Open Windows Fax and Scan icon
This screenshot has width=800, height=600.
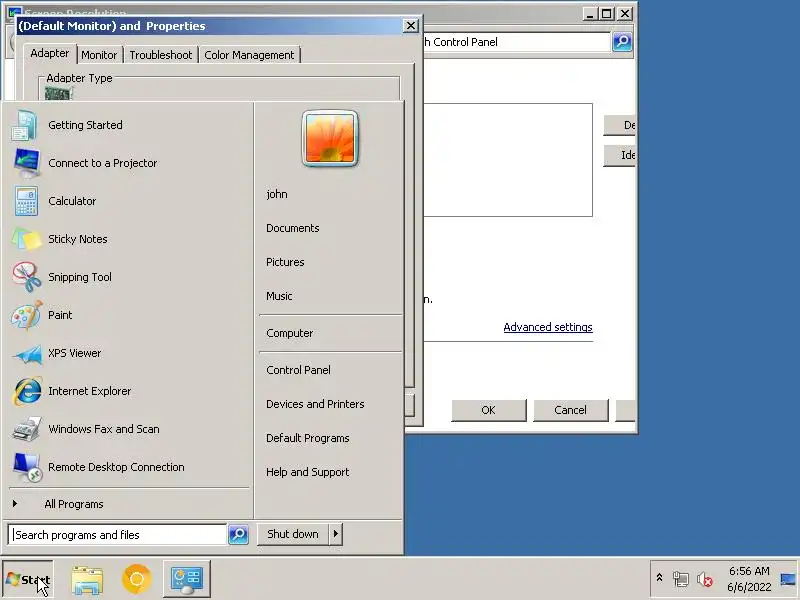(27, 429)
